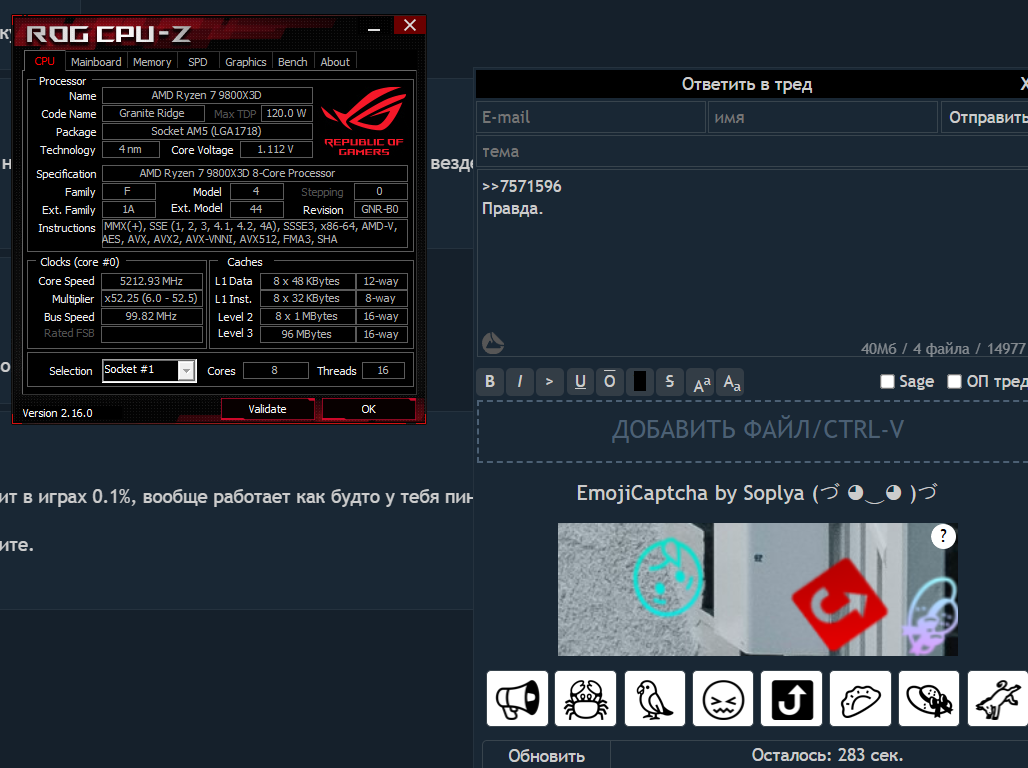Image resolution: width=1028 pixels, height=768 pixels.
Task: Switch to the Graphics tab
Action: coord(246,62)
